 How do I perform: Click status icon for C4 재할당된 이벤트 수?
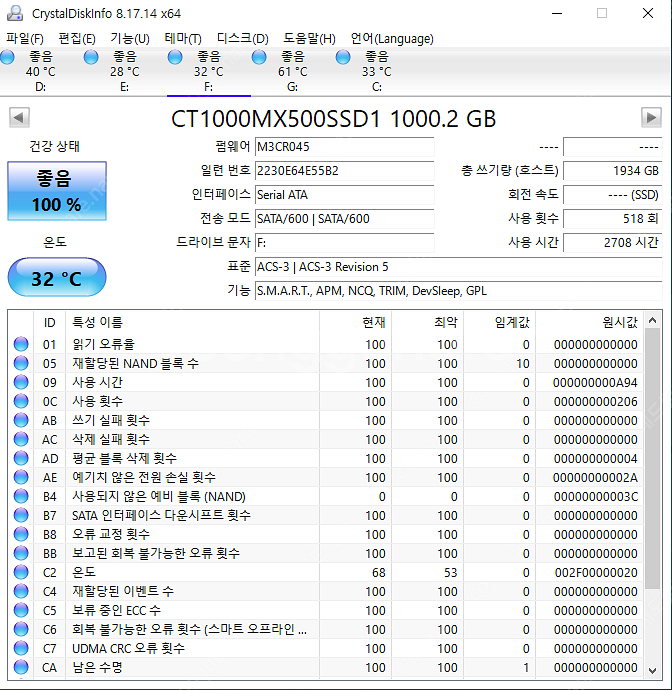pos(21,591)
